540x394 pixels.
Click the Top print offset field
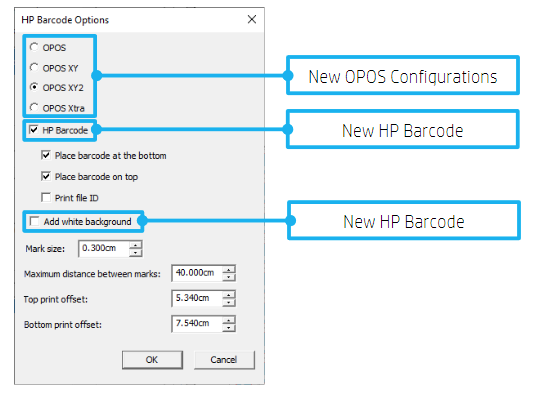197,298
